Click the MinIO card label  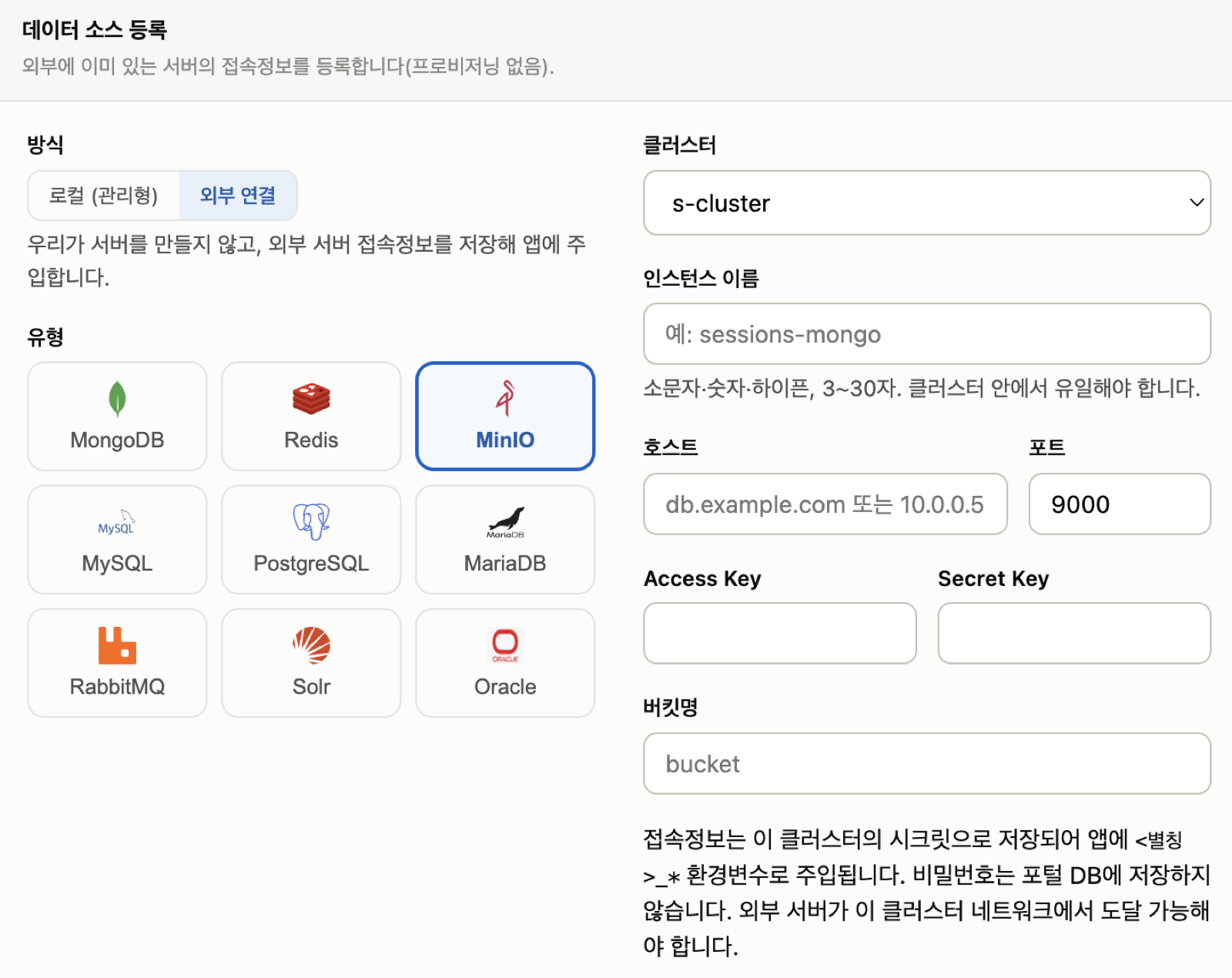click(505, 440)
